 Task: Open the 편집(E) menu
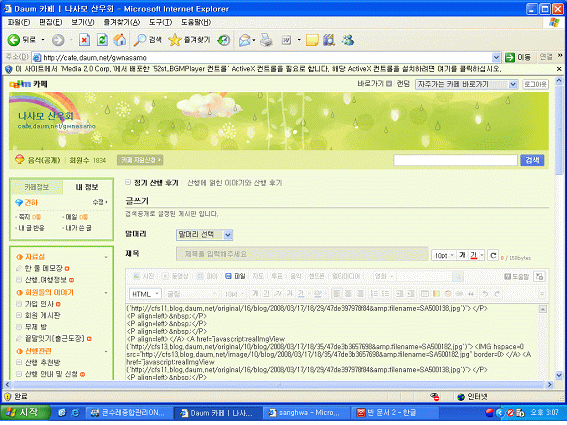51,22
